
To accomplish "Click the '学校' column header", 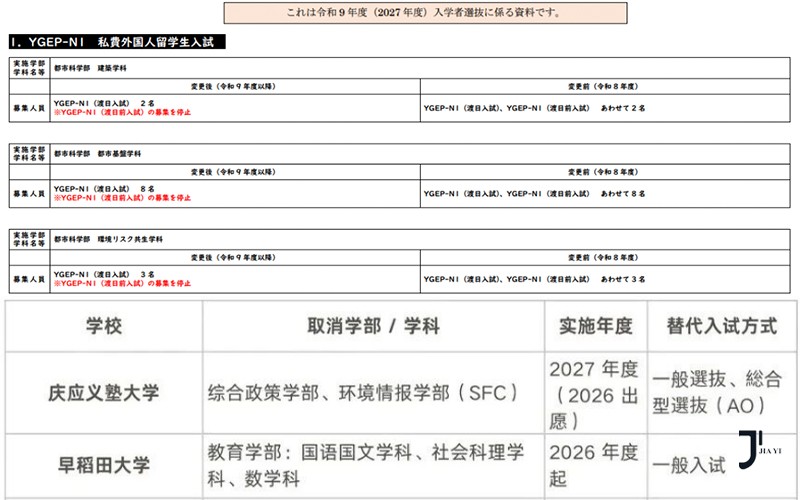I will point(104,326).
